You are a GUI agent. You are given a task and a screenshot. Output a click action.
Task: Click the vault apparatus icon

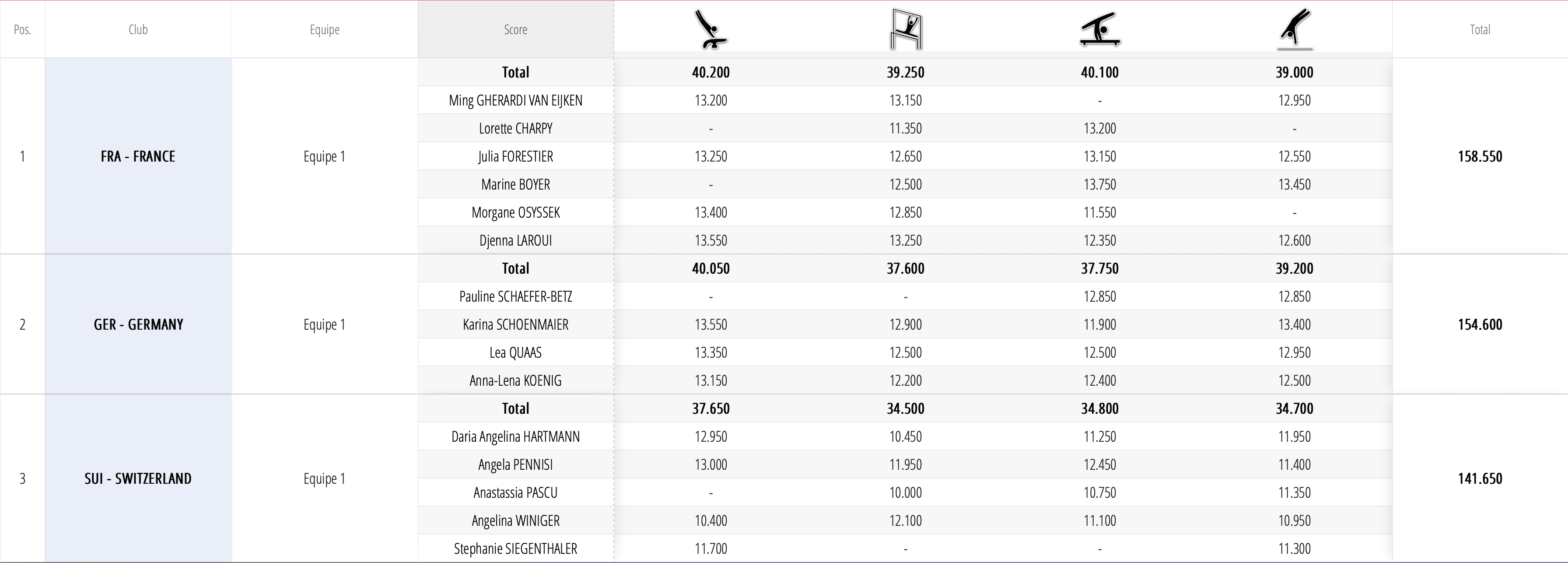710,29
